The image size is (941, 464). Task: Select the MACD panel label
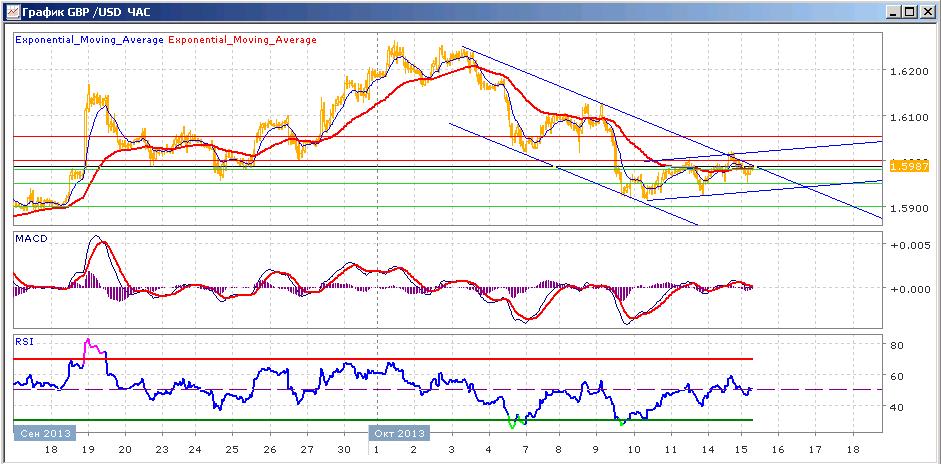coord(31,239)
